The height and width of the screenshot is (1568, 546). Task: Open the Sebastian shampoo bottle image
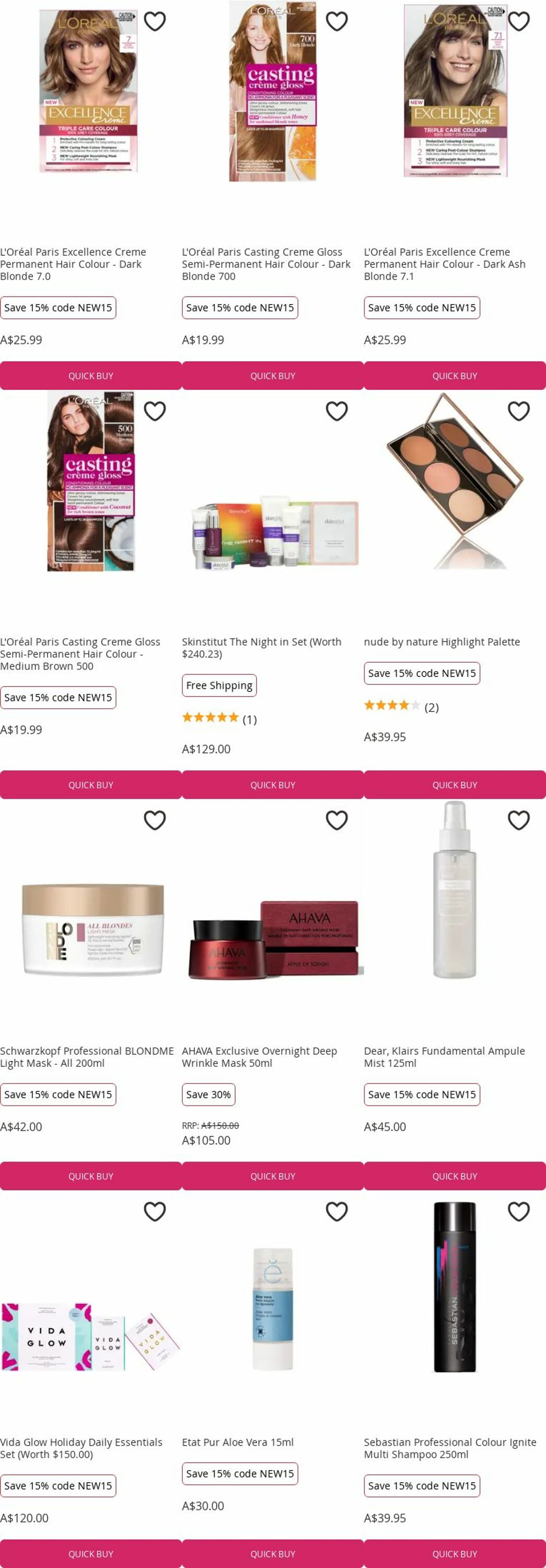tap(455, 1287)
